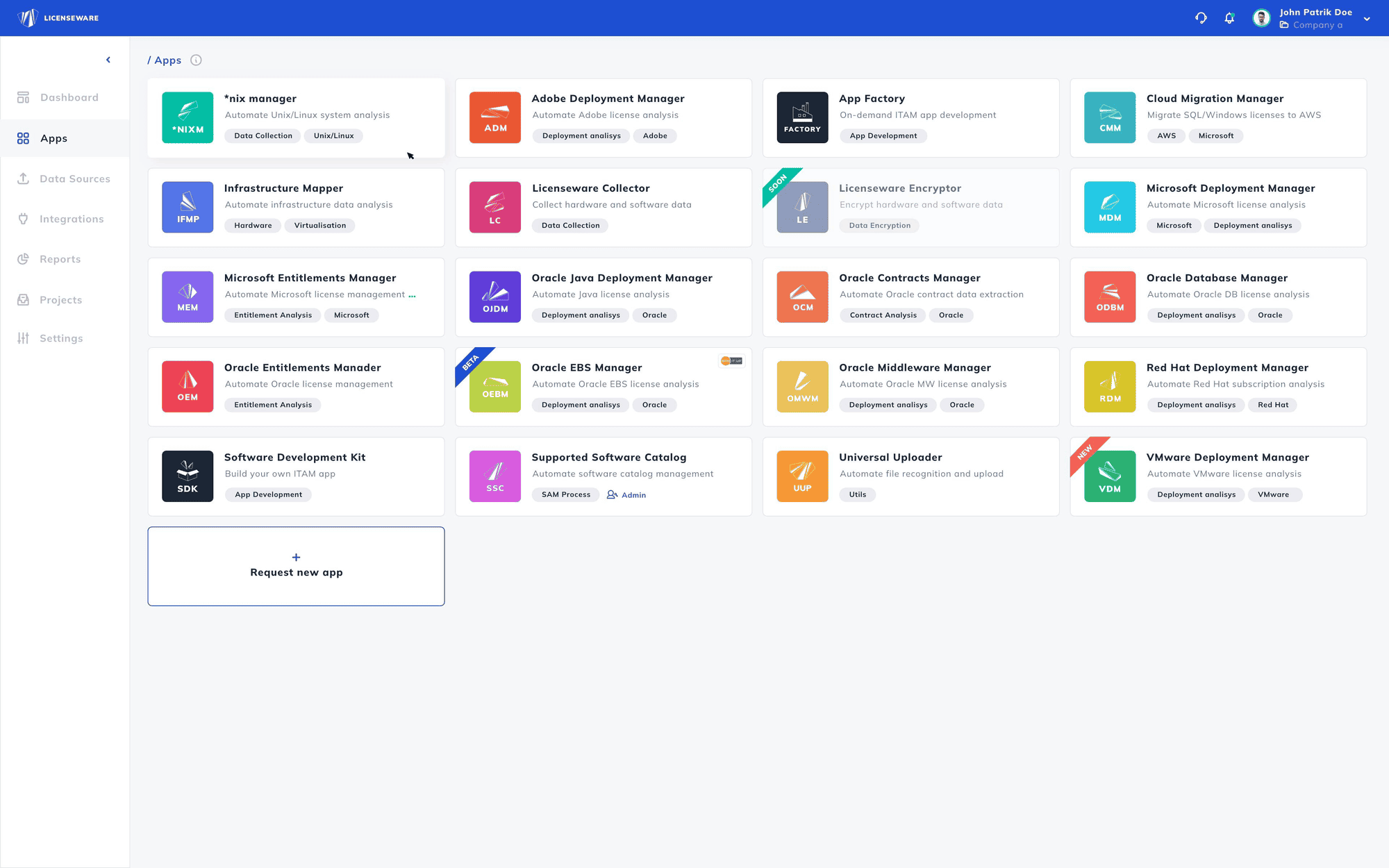Click the Adobe tag
Image resolution: width=1389 pixels, height=868 pixels.
[655, 136]
